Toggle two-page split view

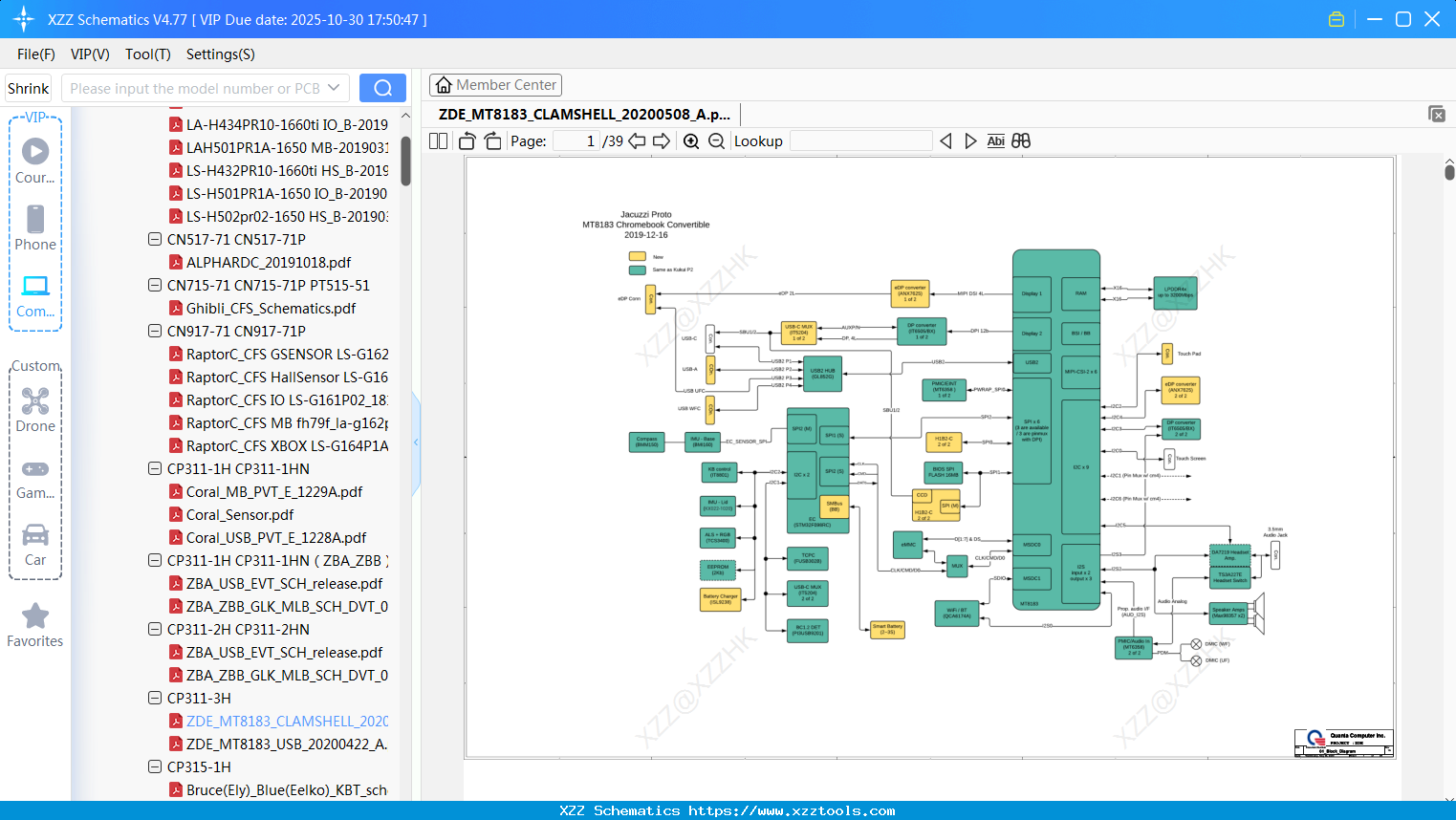tap(439, 141)
